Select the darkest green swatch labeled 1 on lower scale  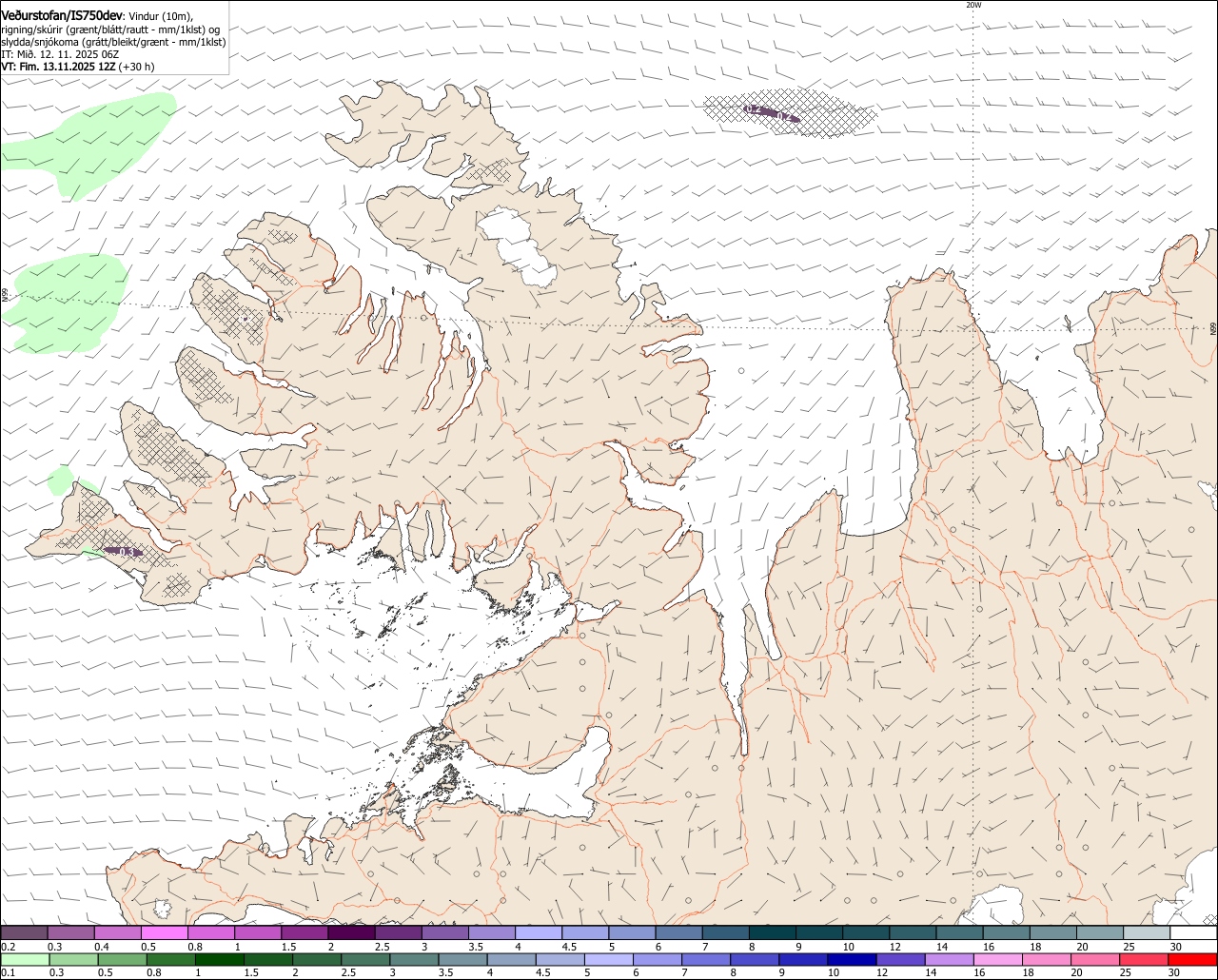pyautogui.click(x=219, y=959)
